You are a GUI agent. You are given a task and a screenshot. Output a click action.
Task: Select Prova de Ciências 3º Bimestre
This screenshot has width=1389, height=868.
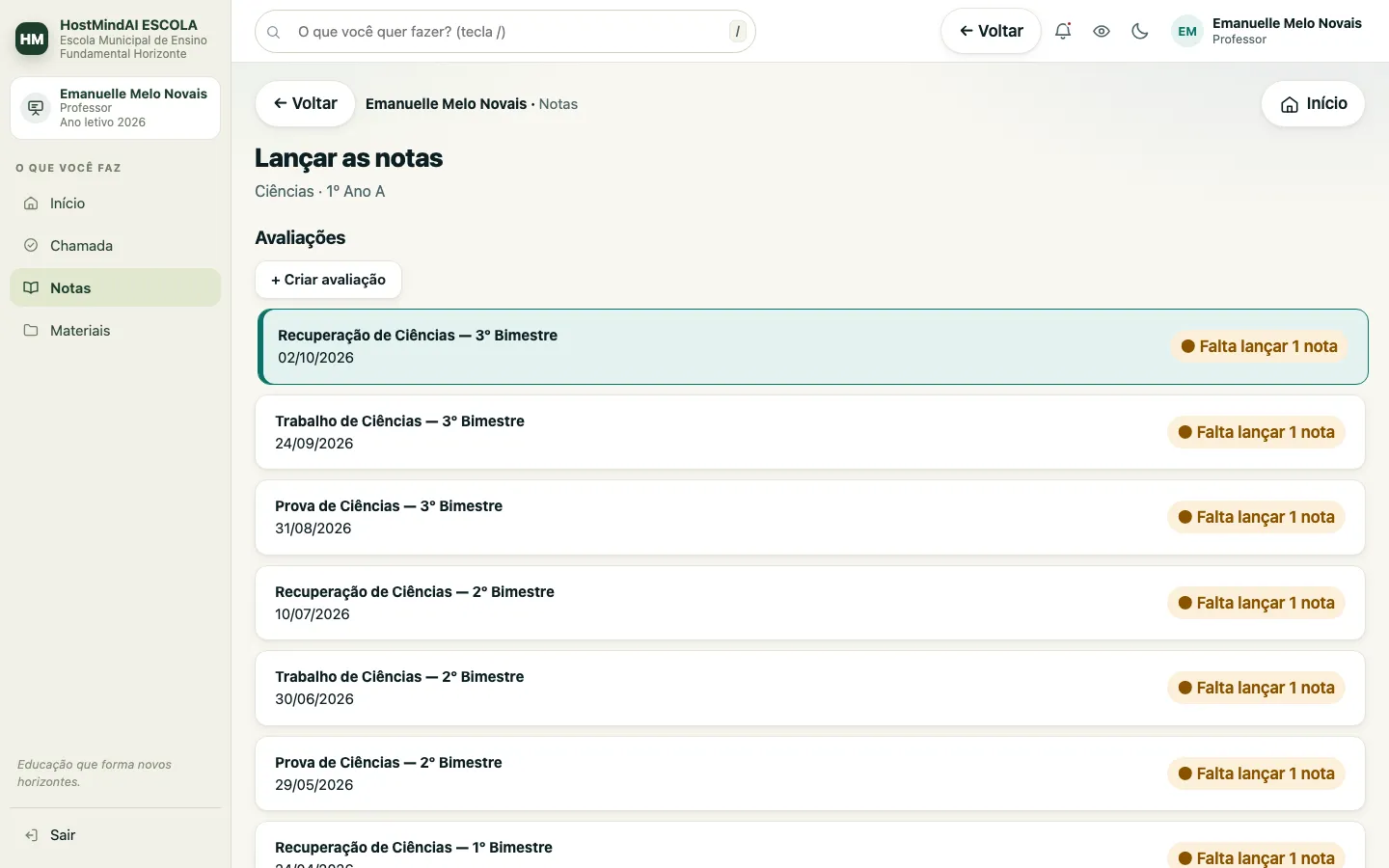pyautogui.click(x=810, y=517)
